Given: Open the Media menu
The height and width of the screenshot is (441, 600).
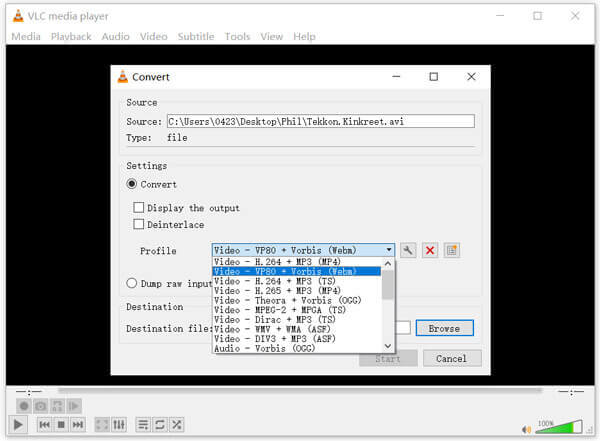Looking at the screenshot, I should pyautogui.click(x=26, y=36).
